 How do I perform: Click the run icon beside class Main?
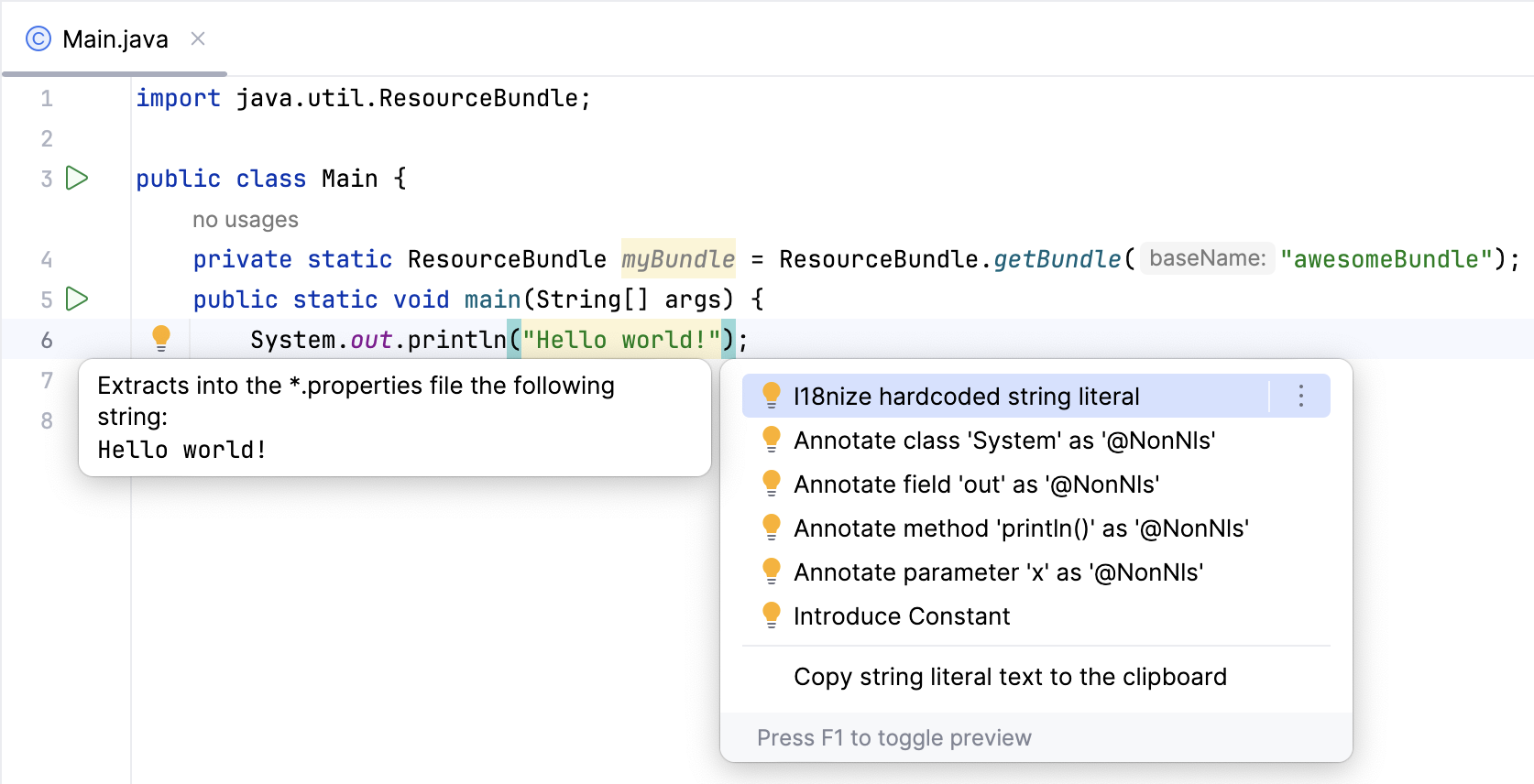coord(78,178)
